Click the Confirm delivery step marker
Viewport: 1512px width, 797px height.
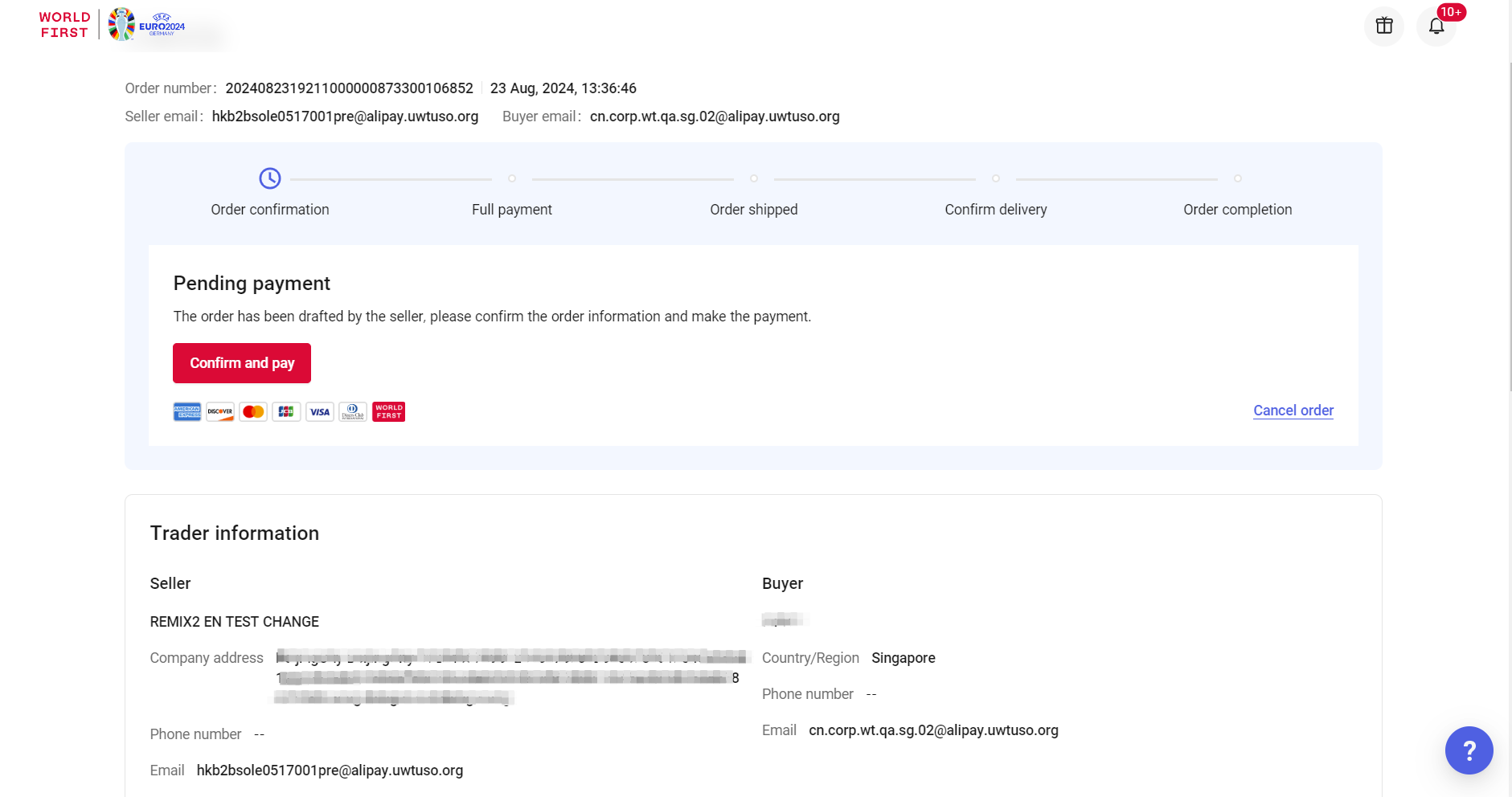(x=996, y=178)
